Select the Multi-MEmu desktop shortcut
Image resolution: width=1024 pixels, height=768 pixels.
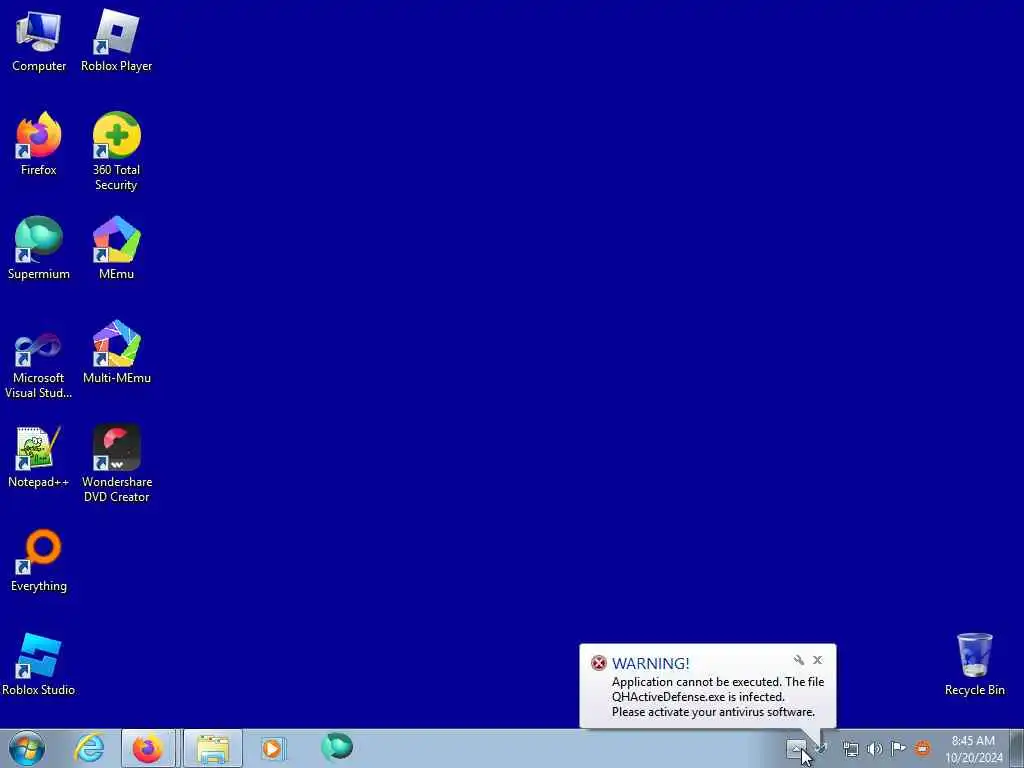[x=116, y=352]
